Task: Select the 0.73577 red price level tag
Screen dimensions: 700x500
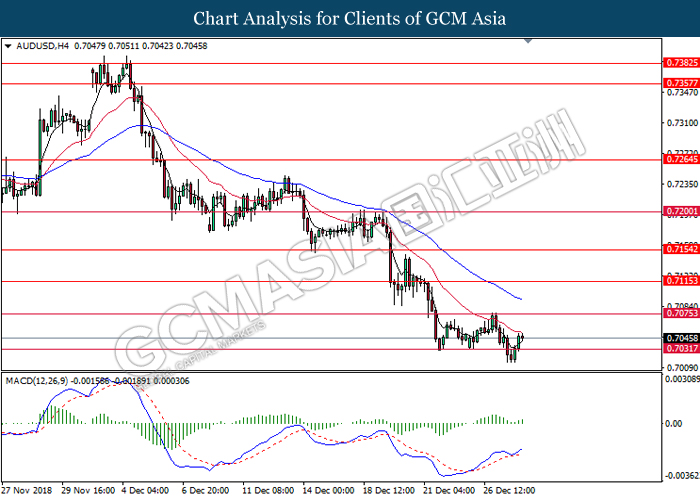Action: [681, 83]
